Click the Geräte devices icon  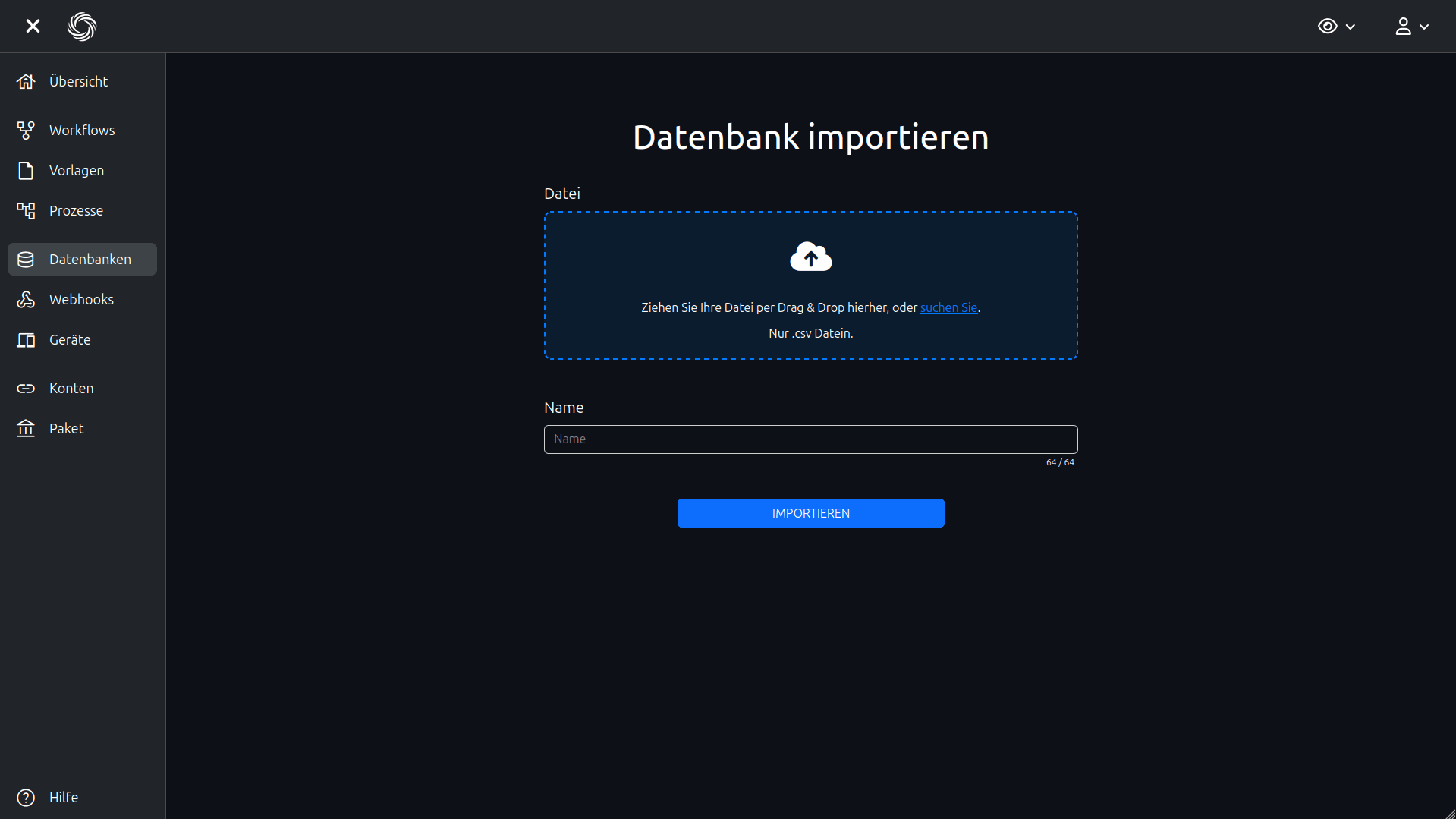tap(26, 339)
